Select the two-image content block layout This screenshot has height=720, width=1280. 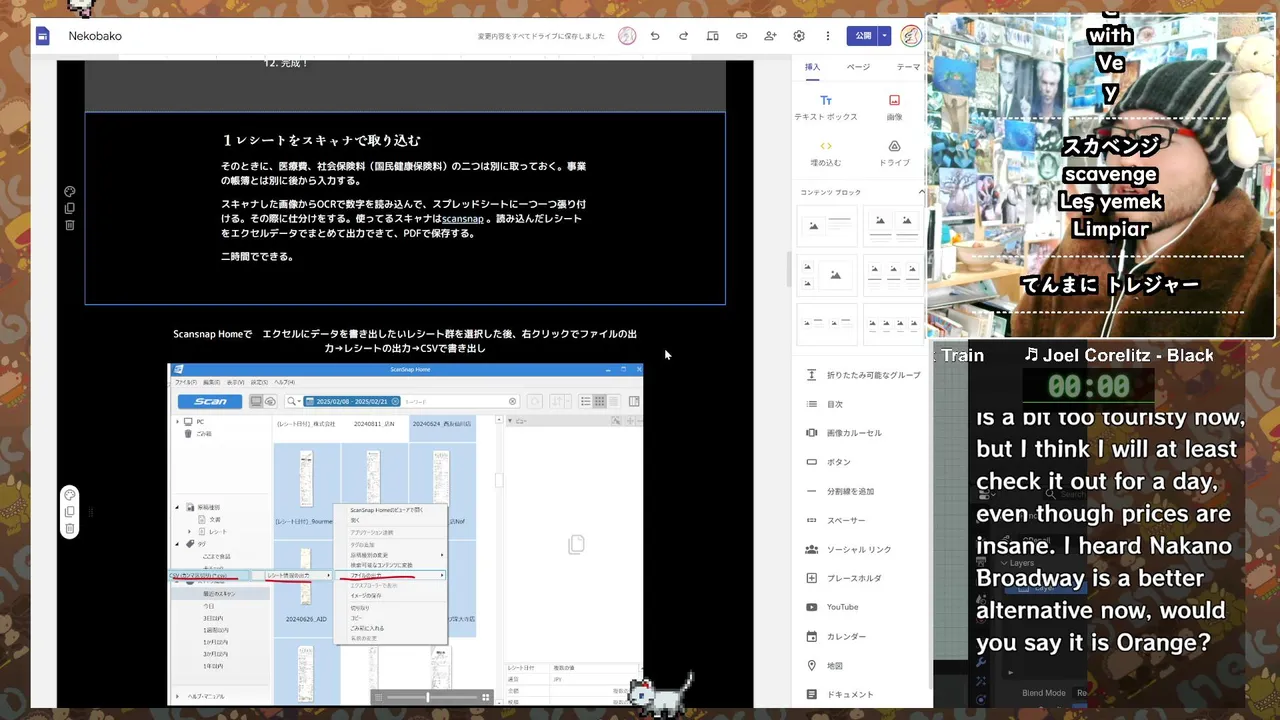tap(893, 225)
